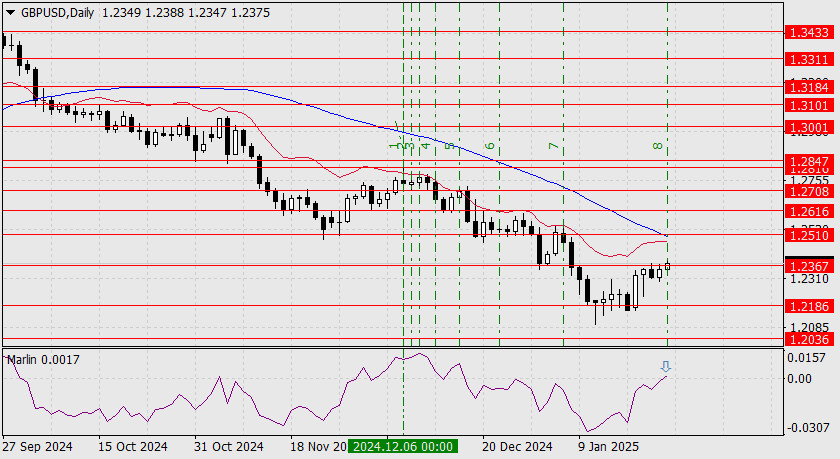Click the 1.2085 axis price label
Viewport: 840px width, 459px height.
pyautogui.click(x=809, y=327)
